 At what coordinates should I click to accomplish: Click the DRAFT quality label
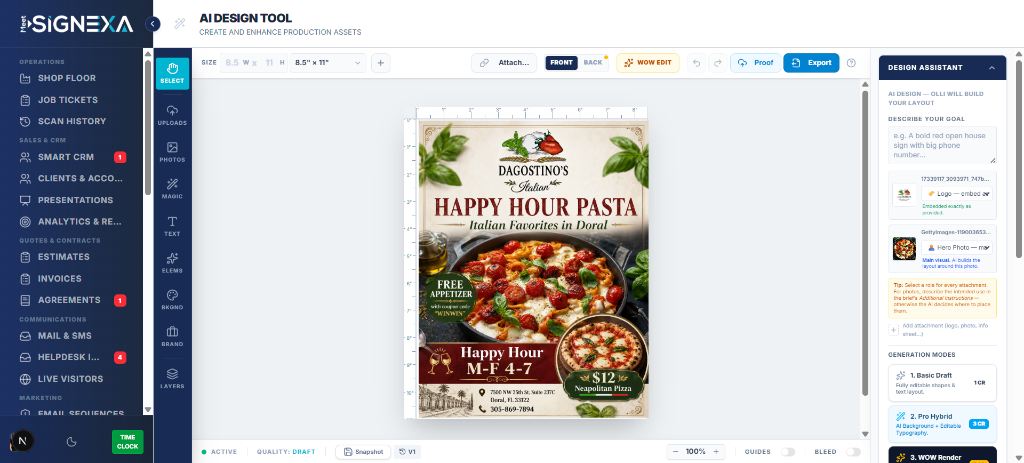click(x=304, y=452)
